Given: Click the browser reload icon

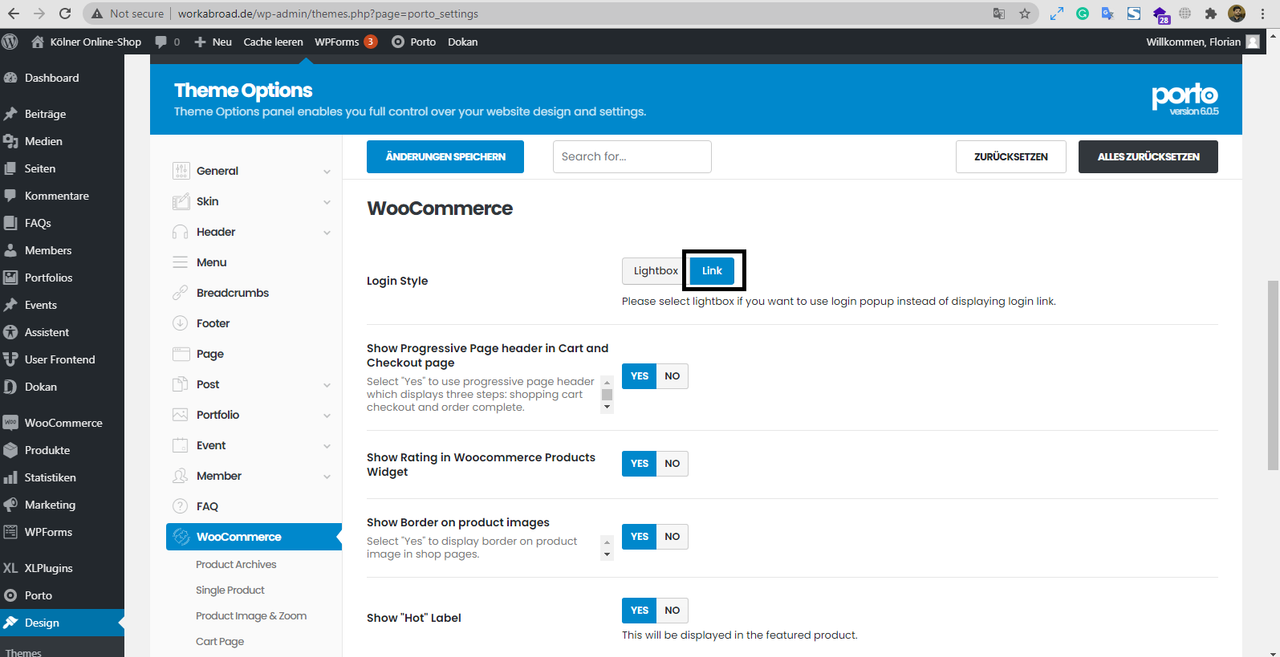Looking at the screenshot, I should pyautogui.click(x=65, y=14).
